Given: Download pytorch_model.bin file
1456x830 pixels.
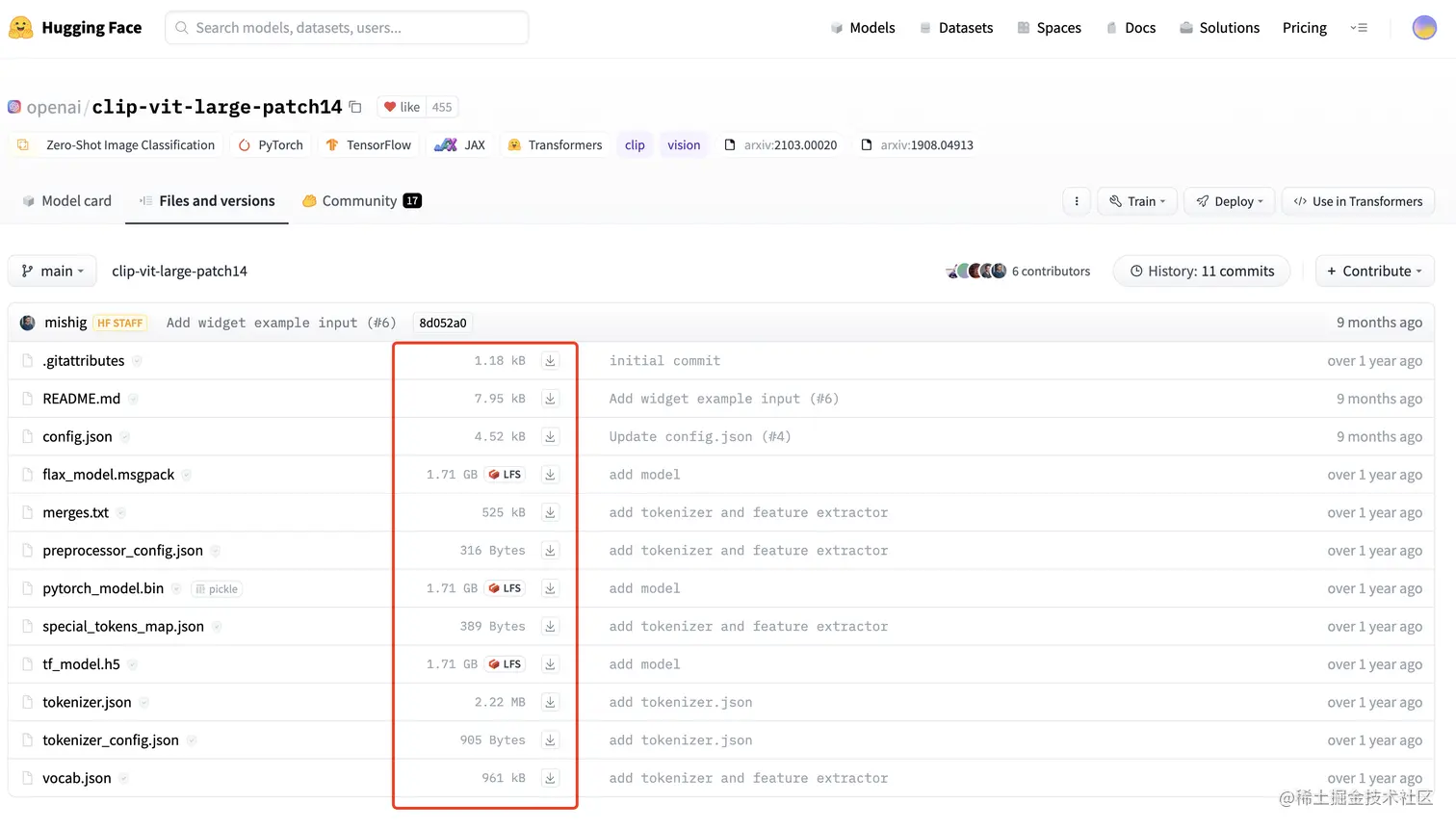Looking at the screenshot, I should (x=550, y=588).
